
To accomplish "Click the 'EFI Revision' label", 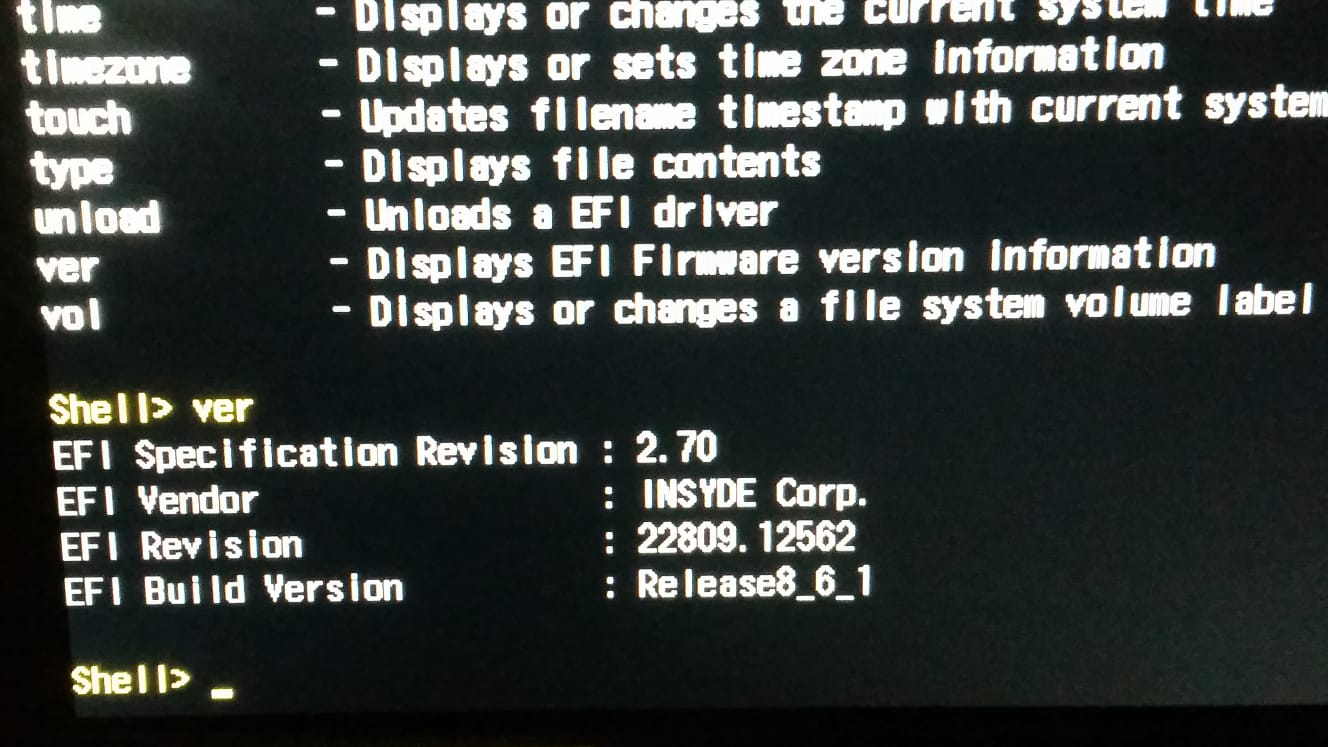I will [181, 546].
